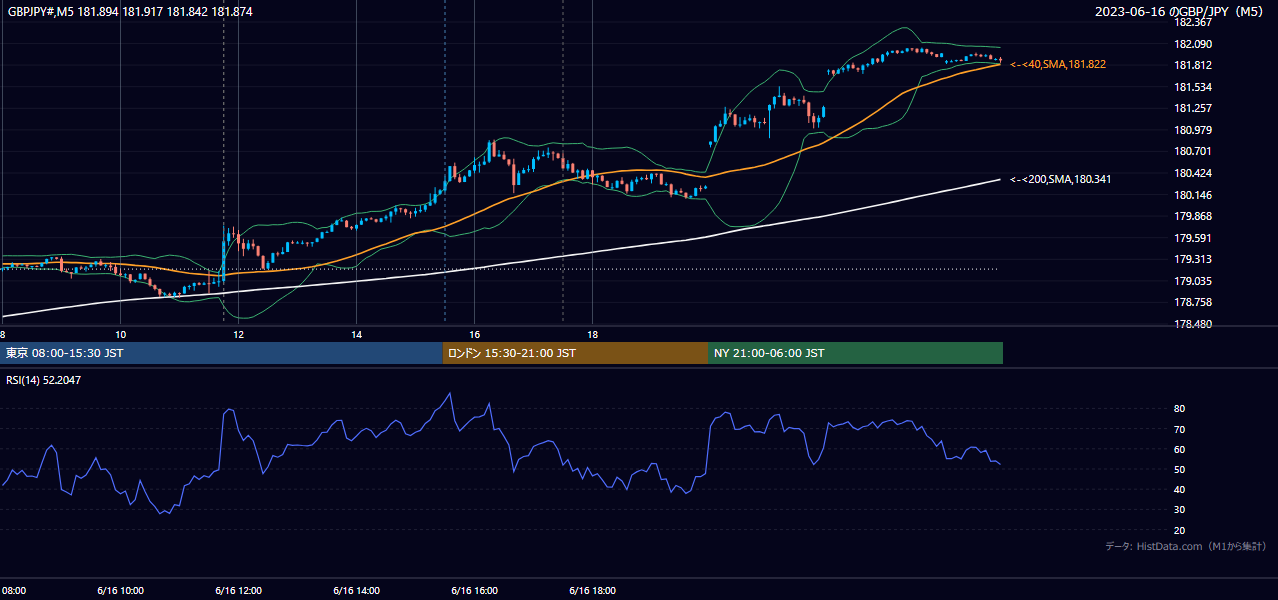Click the bottom time label 6/16 12:00
Image resolution: width=1278 pixels, height=600 pixels.
pyautogui.click(x=238, y=591)
